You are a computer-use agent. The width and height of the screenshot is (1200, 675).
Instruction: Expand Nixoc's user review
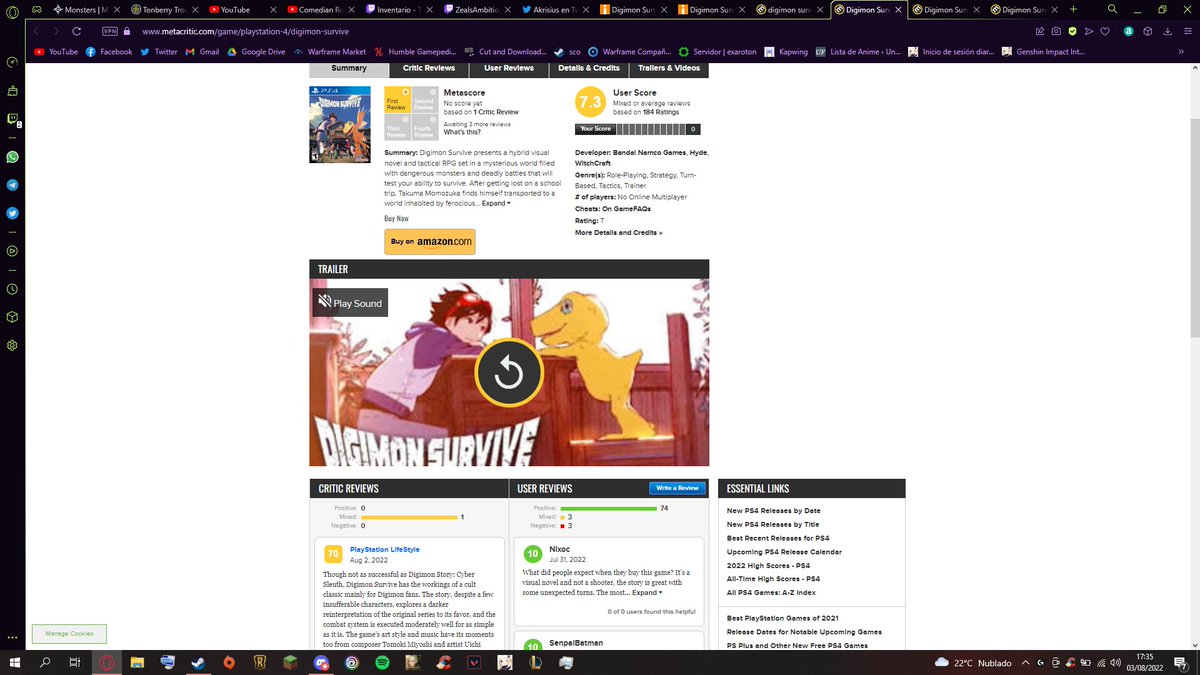[x=647, y=593]
